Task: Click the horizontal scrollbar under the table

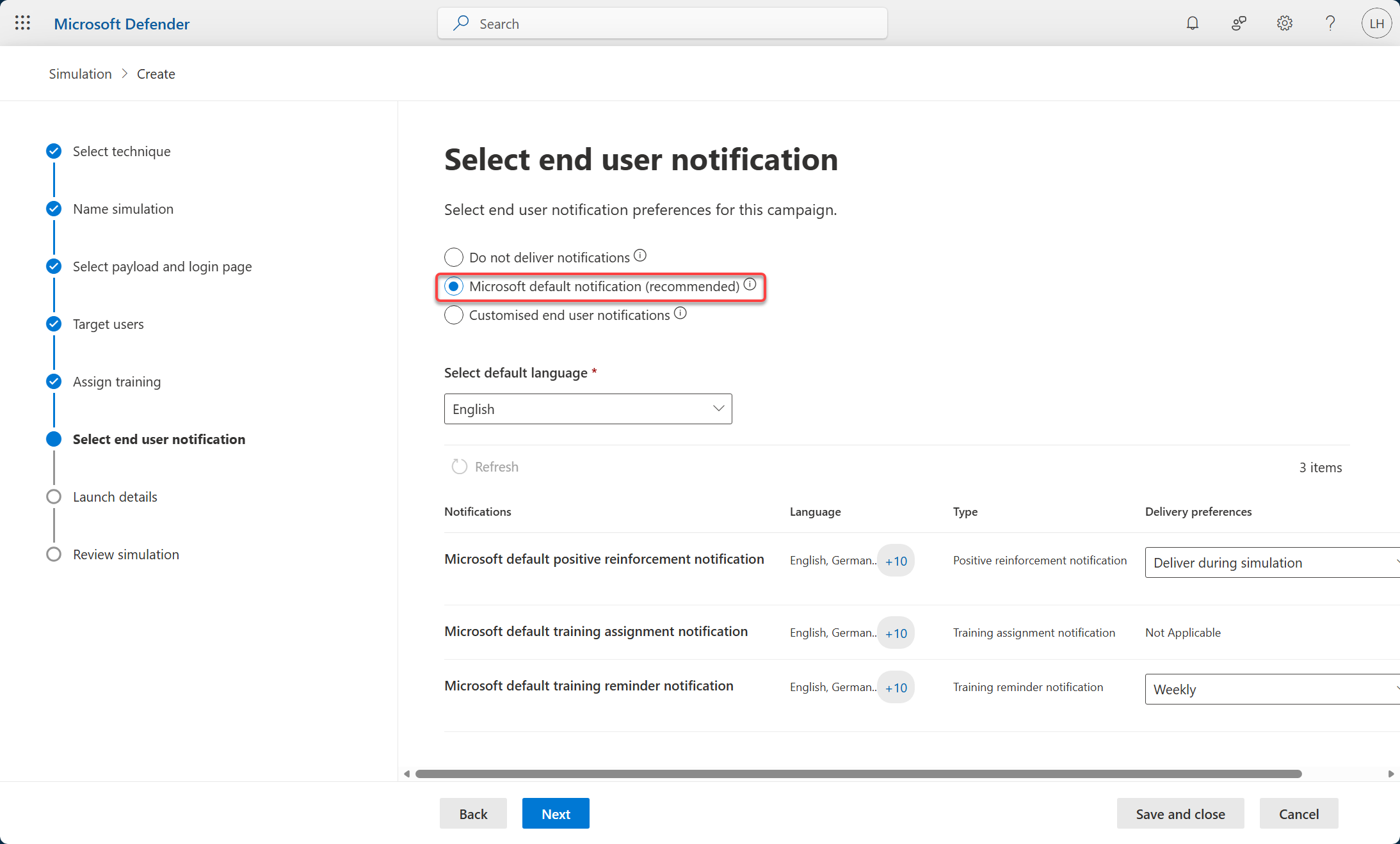Action: (858, 774)
